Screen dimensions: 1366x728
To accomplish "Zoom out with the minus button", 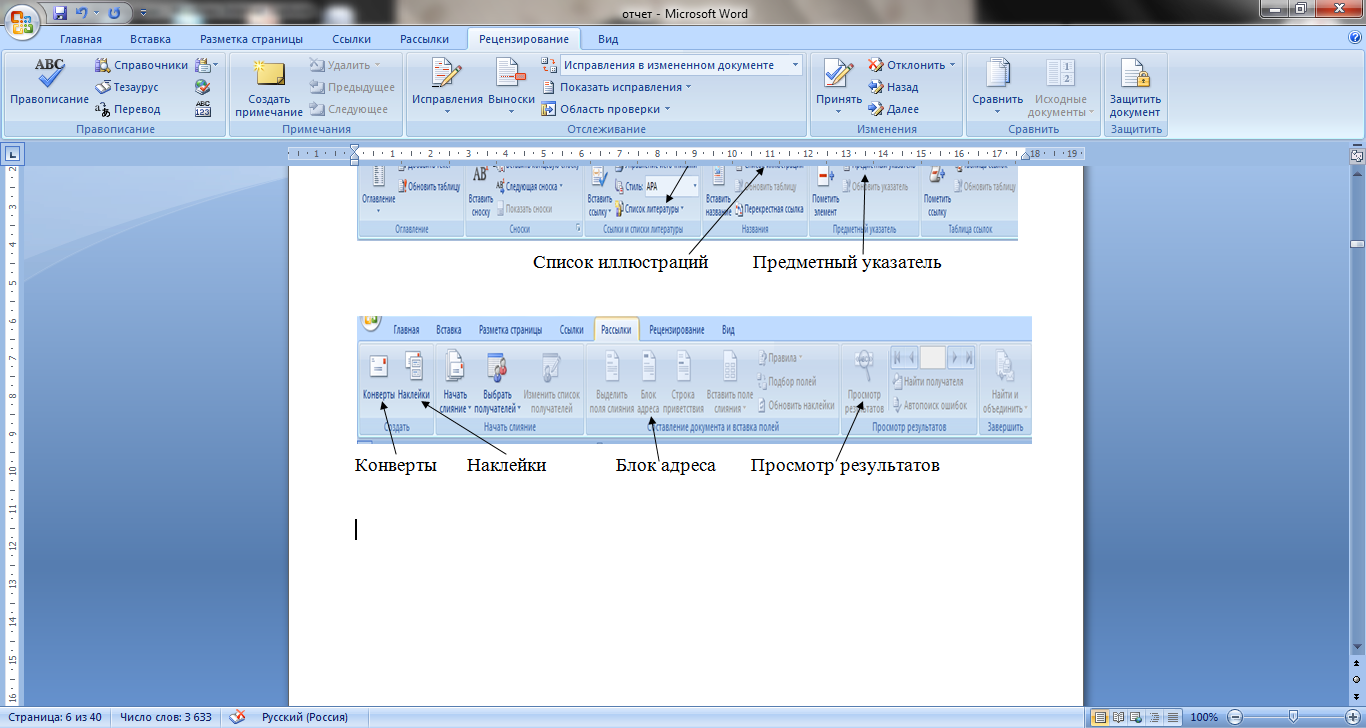I will coord(1235,717).
